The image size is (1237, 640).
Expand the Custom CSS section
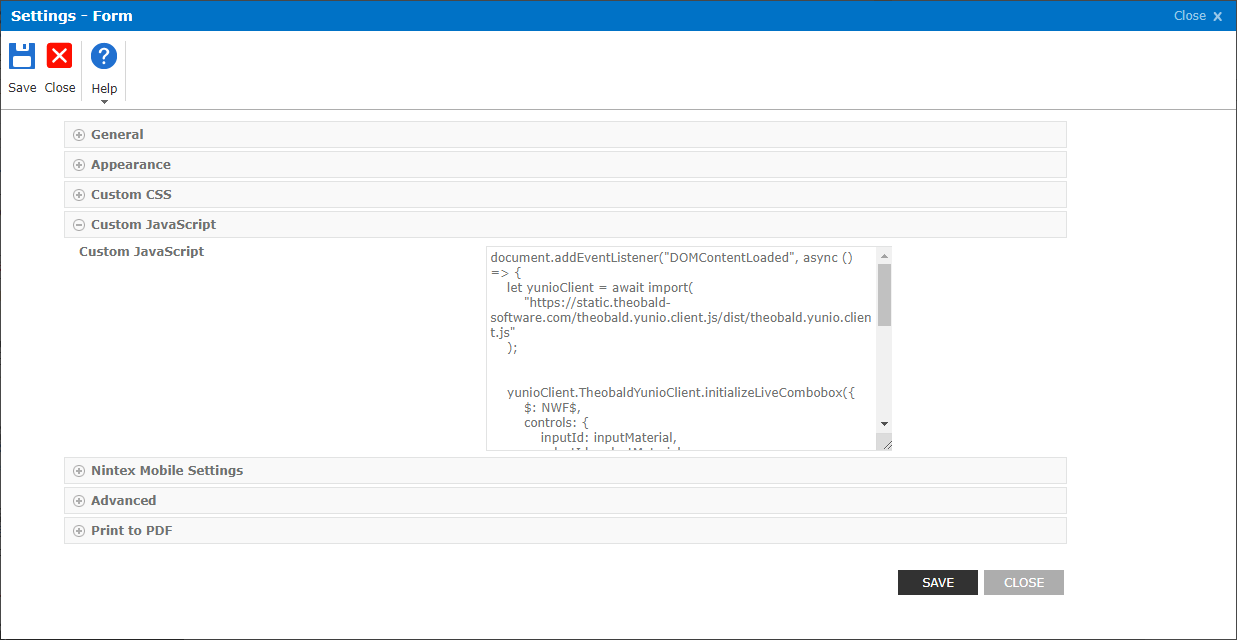(130, 194)
